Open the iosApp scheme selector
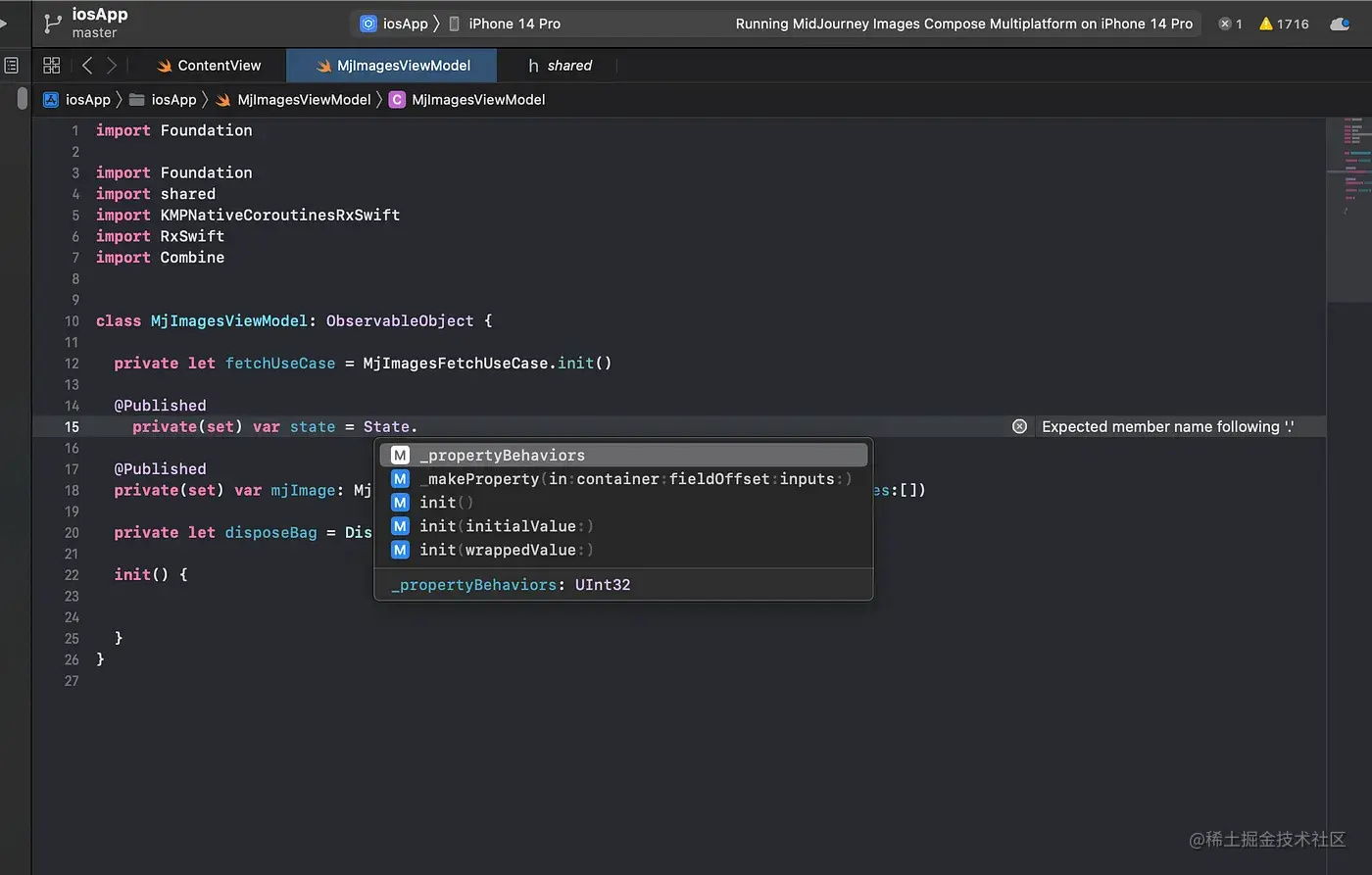The width and height of the screenshot is (1372, 875). point(394,24)
